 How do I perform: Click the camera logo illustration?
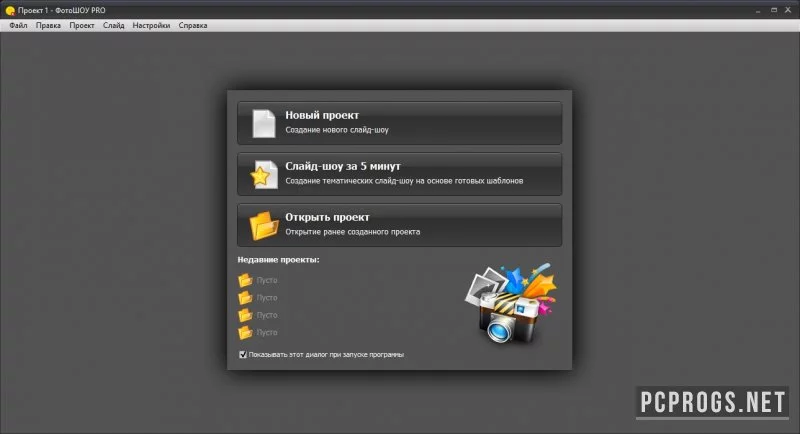[x=511, y=303]
